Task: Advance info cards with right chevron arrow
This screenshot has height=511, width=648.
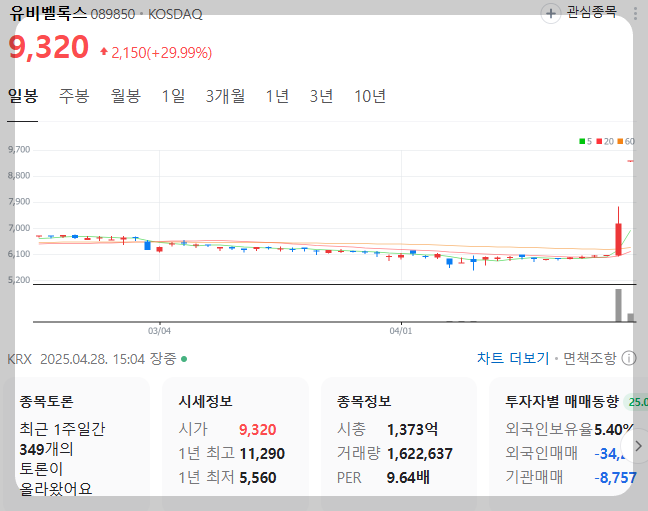Action: (638, 446)
